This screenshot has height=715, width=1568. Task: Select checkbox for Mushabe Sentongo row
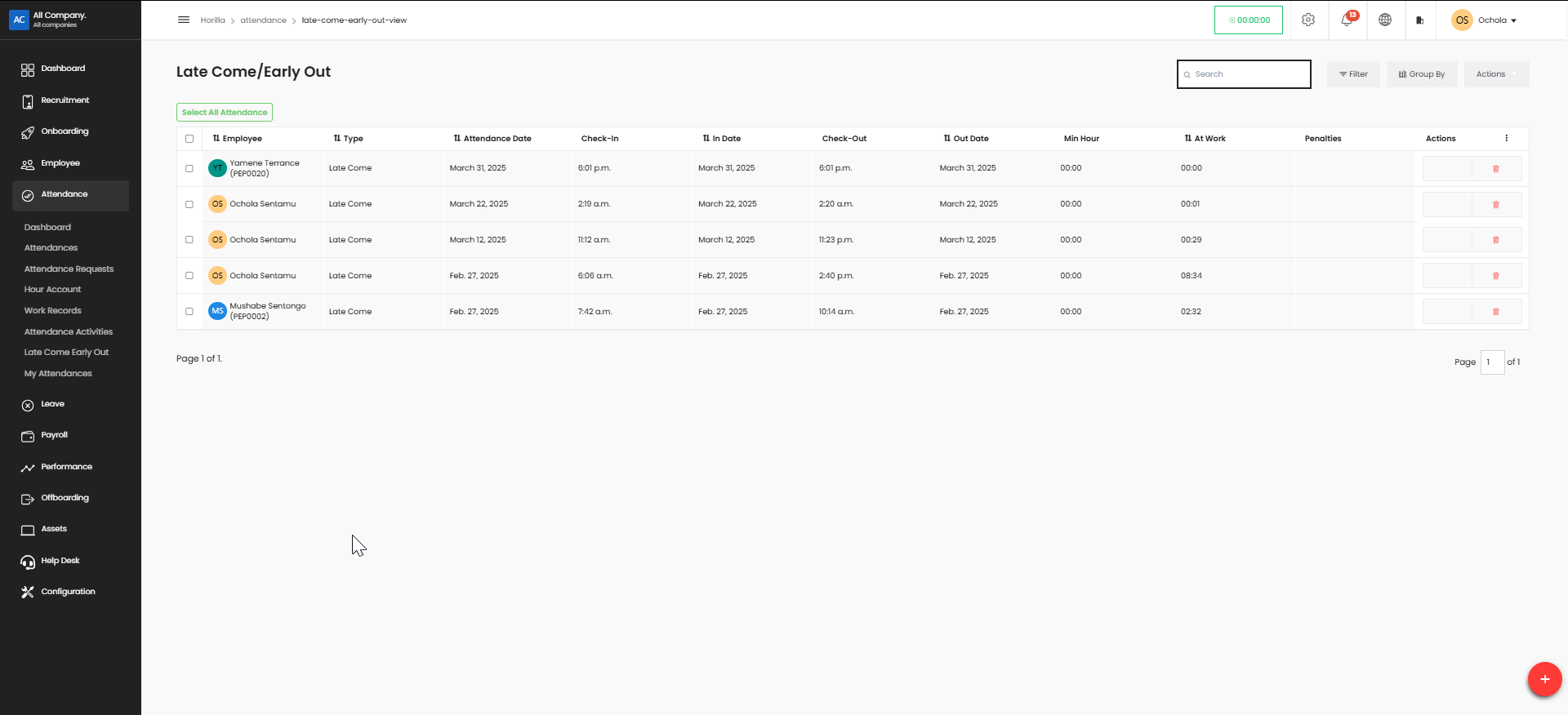pos(189,312)
